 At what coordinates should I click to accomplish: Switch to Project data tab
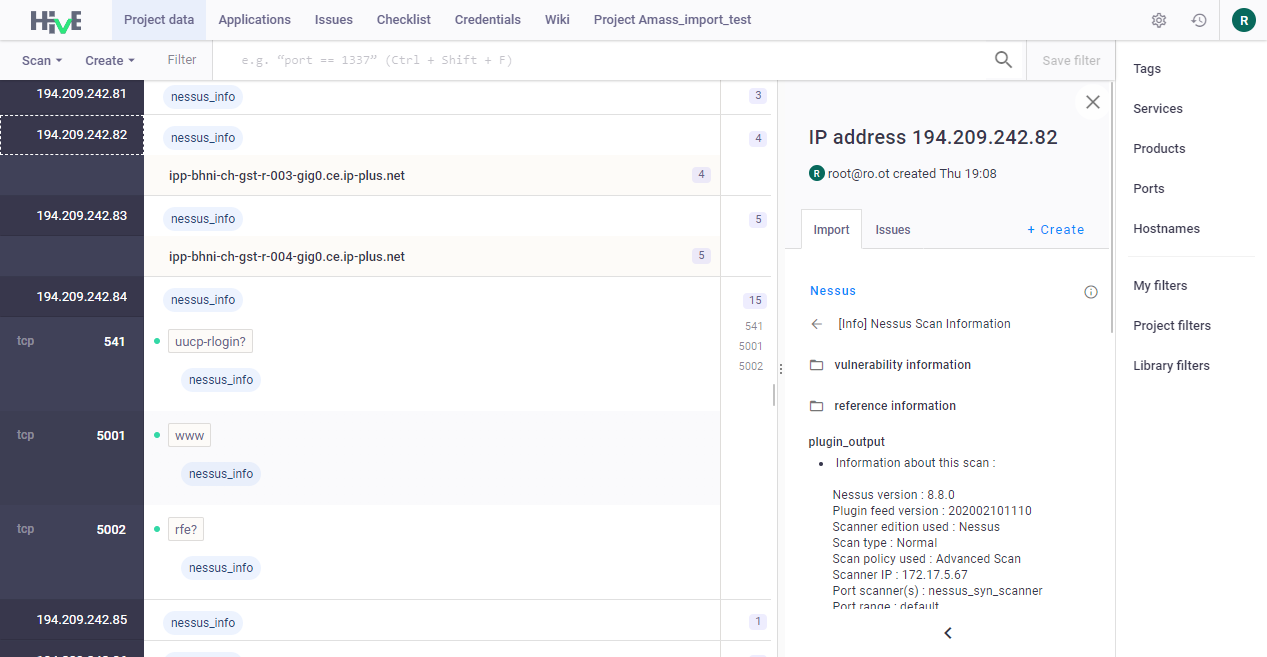point(159,20)
